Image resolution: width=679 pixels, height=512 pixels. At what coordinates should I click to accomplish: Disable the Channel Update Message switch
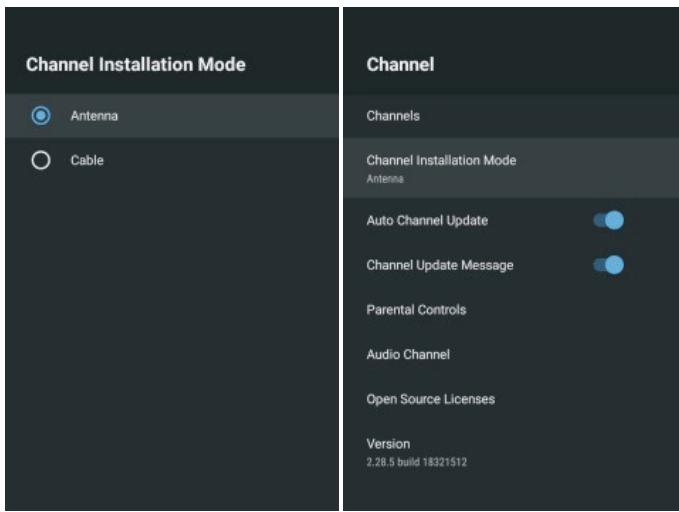(x=608, y=265)
